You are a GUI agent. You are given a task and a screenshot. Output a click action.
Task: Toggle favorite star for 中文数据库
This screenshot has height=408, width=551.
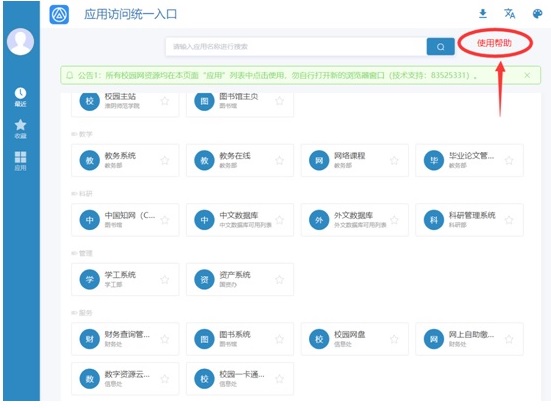click(279, 220)
